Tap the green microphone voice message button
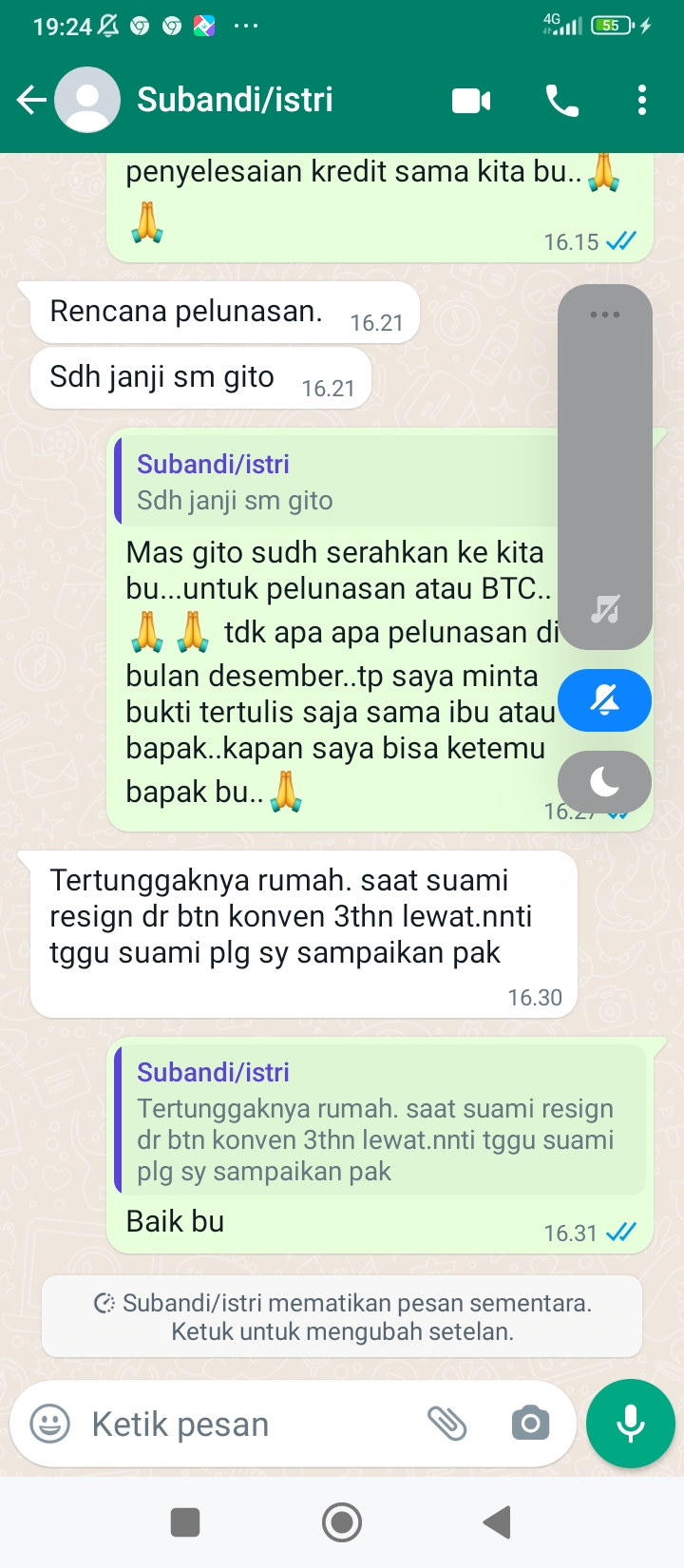The height and width of the screenshot is (1568, 684). point(631,1424)
